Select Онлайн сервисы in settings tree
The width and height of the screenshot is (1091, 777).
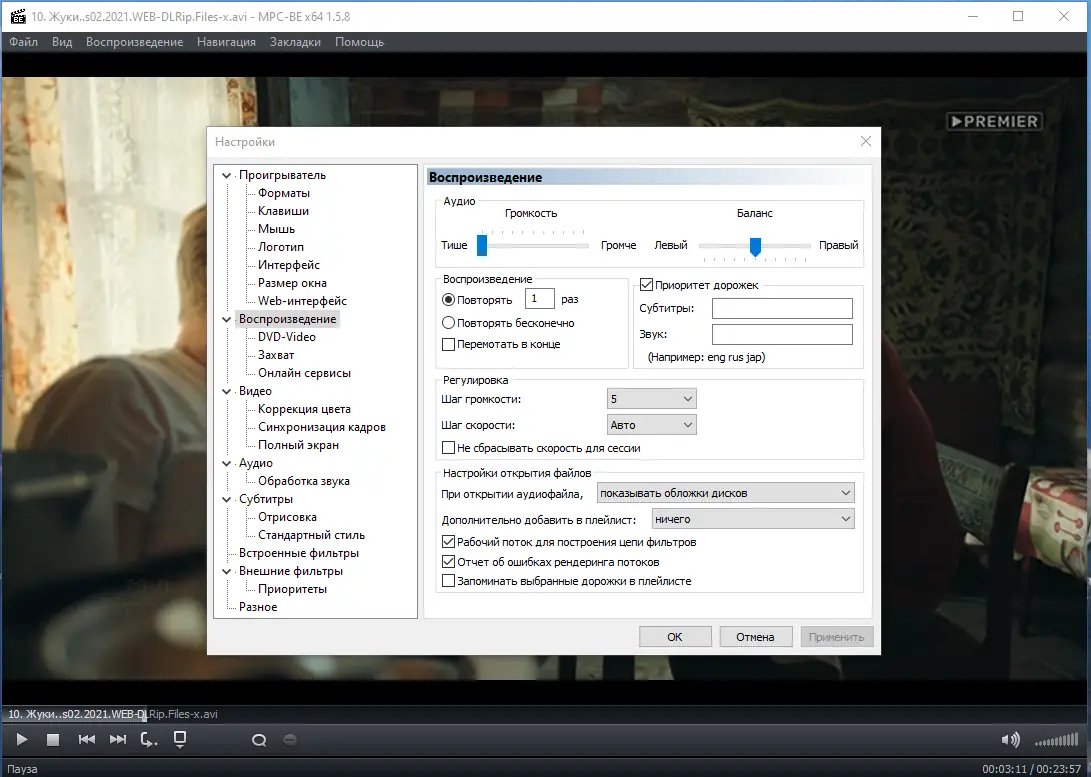pyautogui.click(x=304, y=374)
